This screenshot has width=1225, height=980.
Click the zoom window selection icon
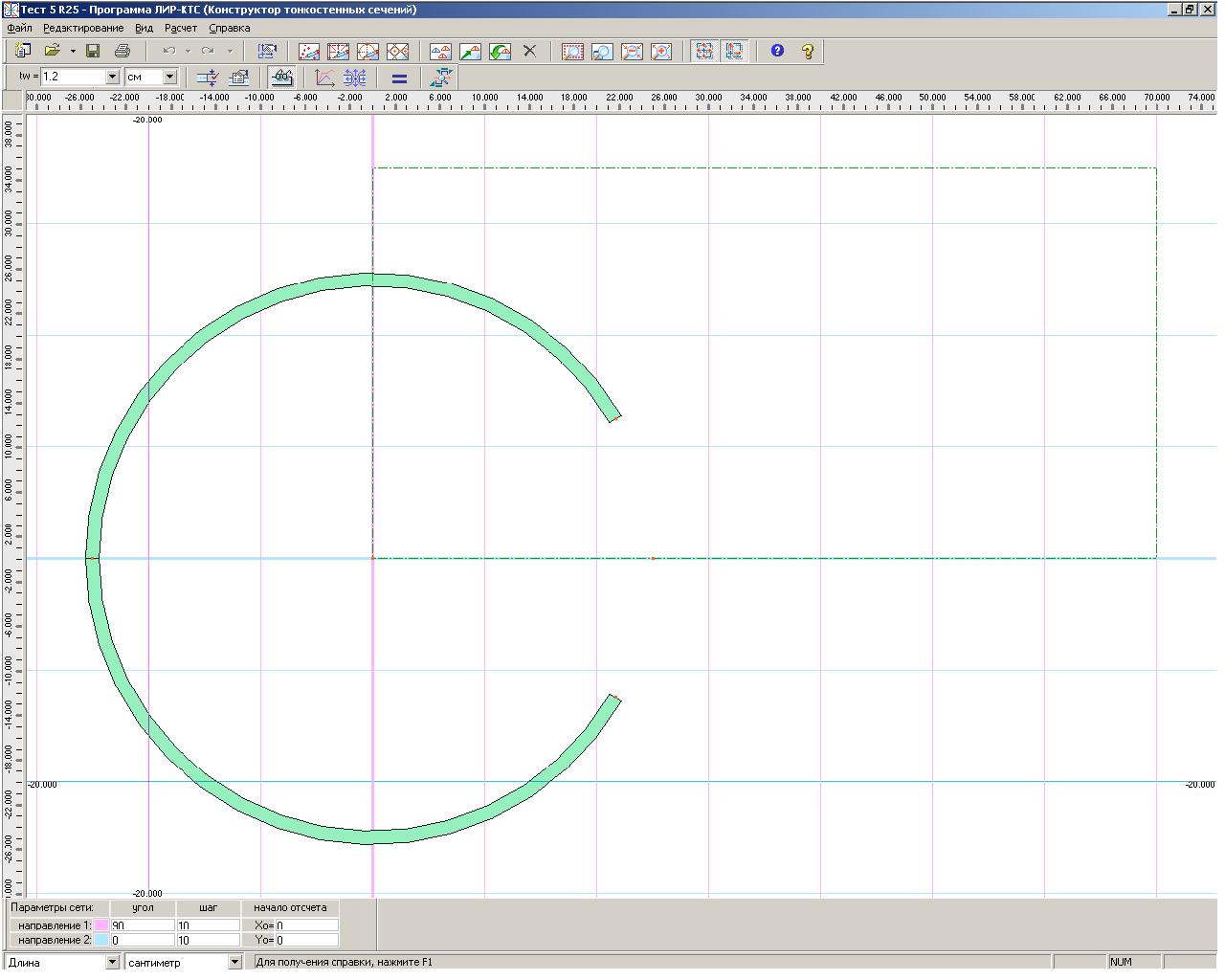[572, 52]
